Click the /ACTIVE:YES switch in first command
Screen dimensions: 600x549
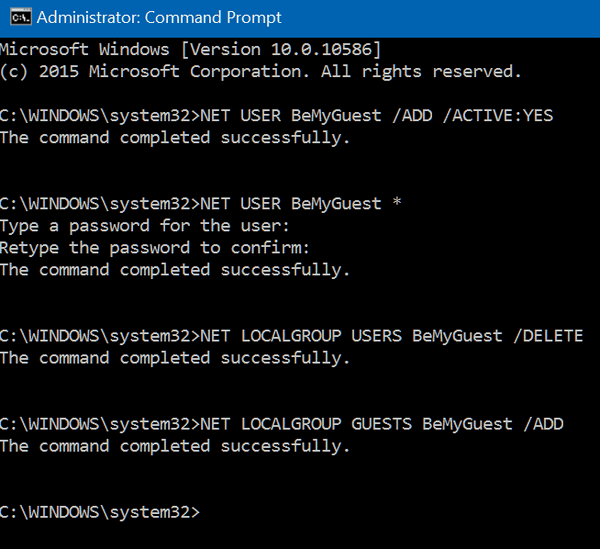pos(498,116)
